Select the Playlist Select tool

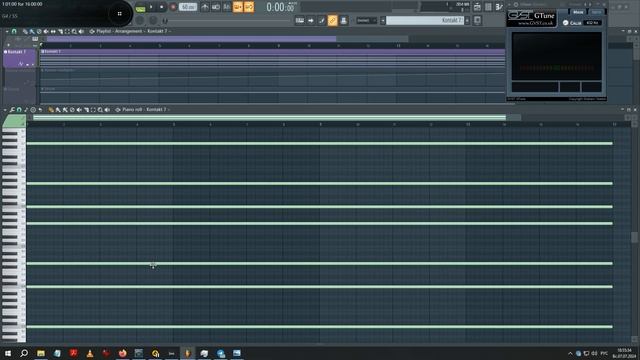(67, 31)
